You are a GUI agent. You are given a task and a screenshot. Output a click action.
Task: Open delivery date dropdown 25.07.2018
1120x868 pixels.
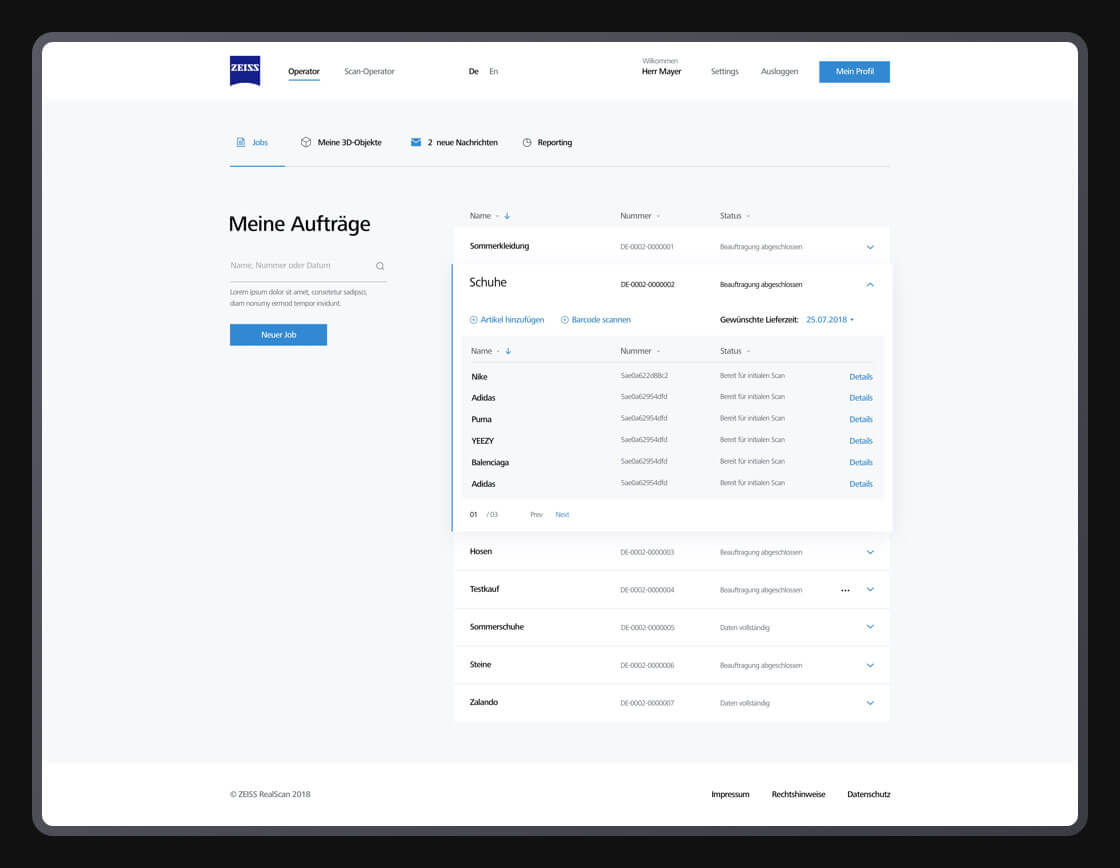click(x=830, y=320)
